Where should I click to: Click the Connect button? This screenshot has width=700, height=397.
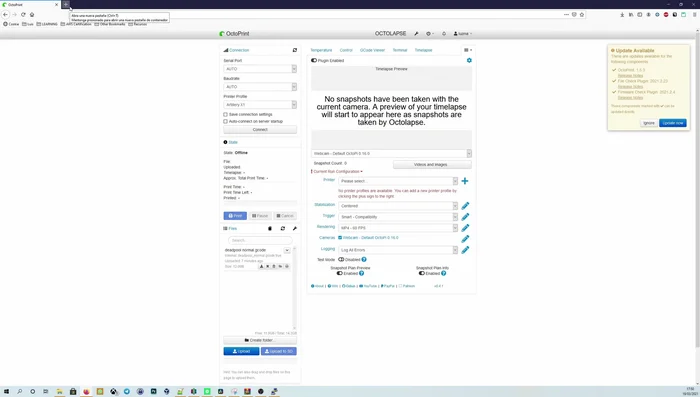[260, 130]
